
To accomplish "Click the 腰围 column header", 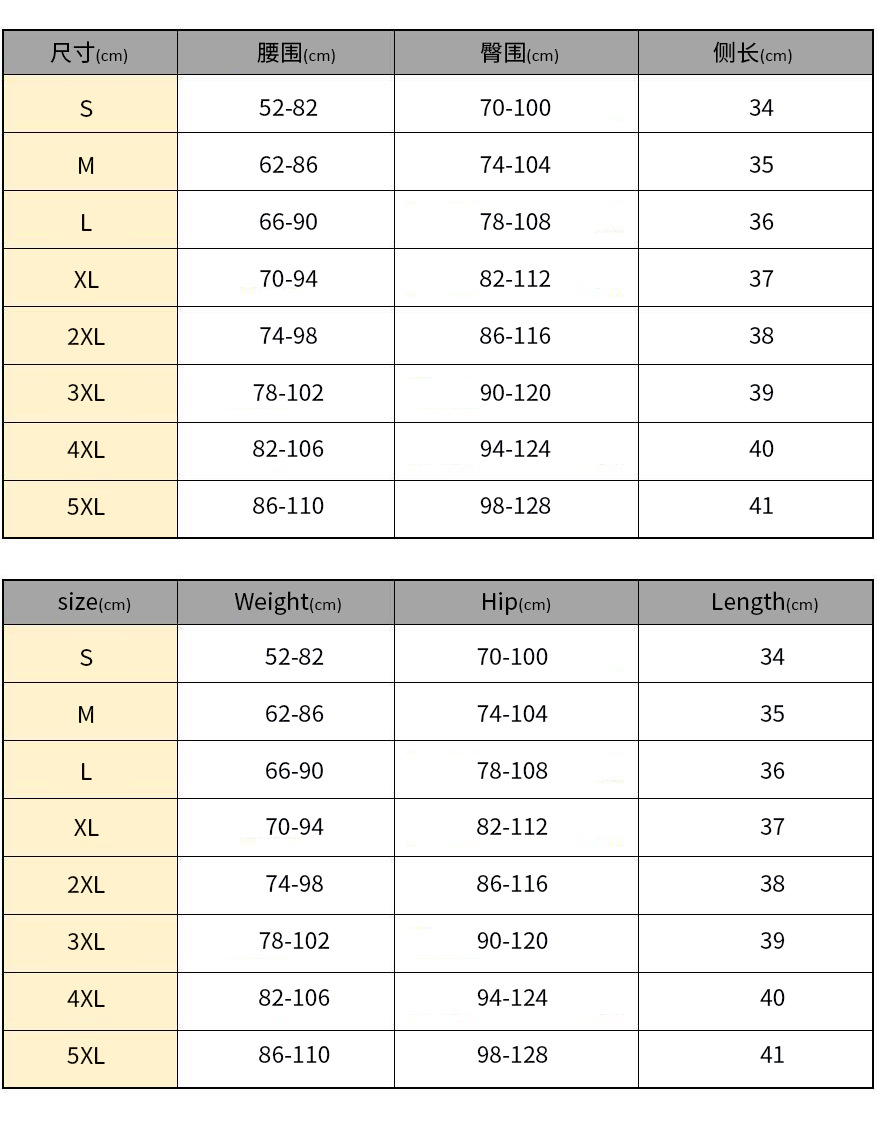I will (x=295, y=53).
